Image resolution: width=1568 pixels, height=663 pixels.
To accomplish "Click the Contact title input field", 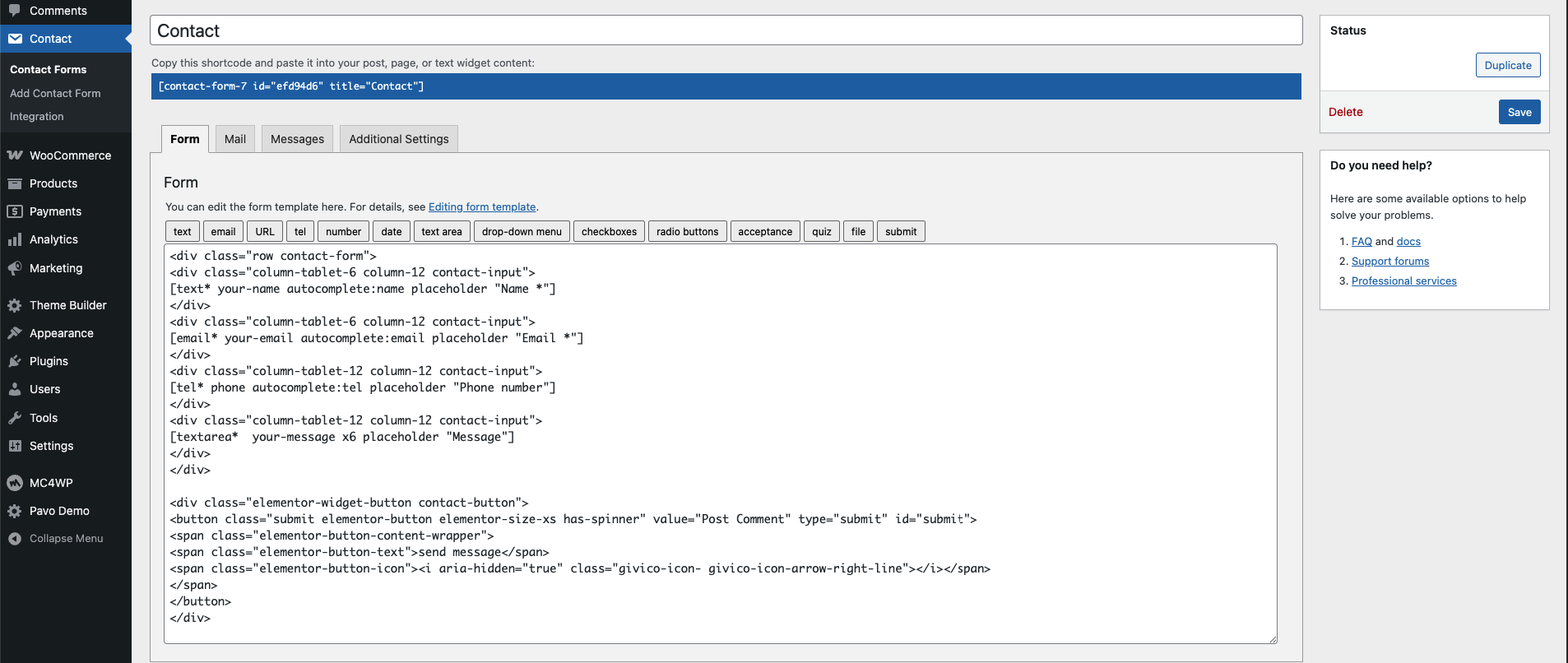I will 726,30.
